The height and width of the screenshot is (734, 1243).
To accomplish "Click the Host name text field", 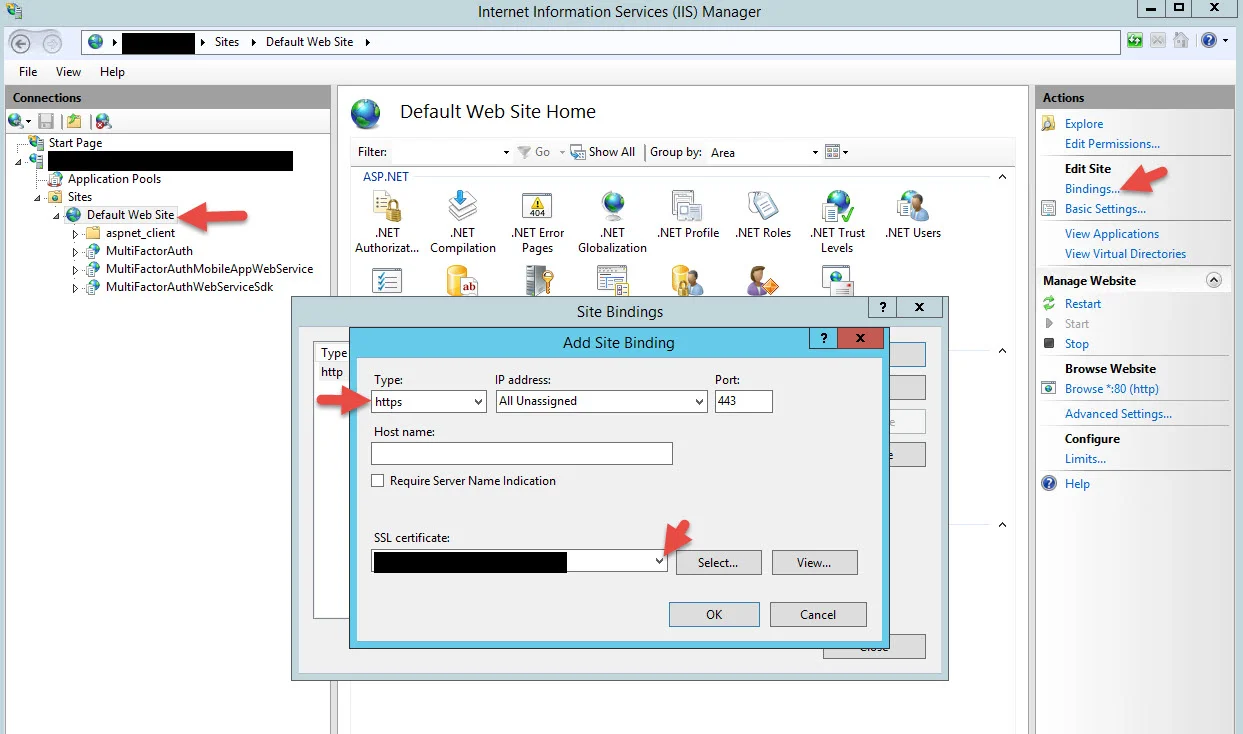I will tap(521, 454).
